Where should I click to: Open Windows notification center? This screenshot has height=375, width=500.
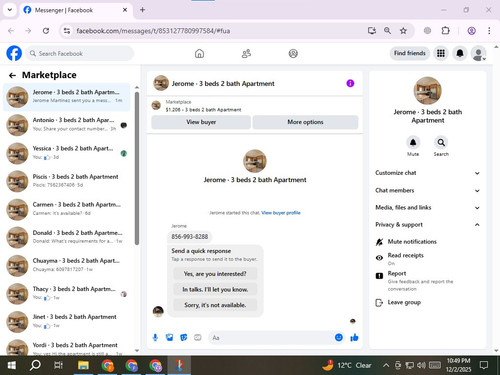tap(484, 365)
